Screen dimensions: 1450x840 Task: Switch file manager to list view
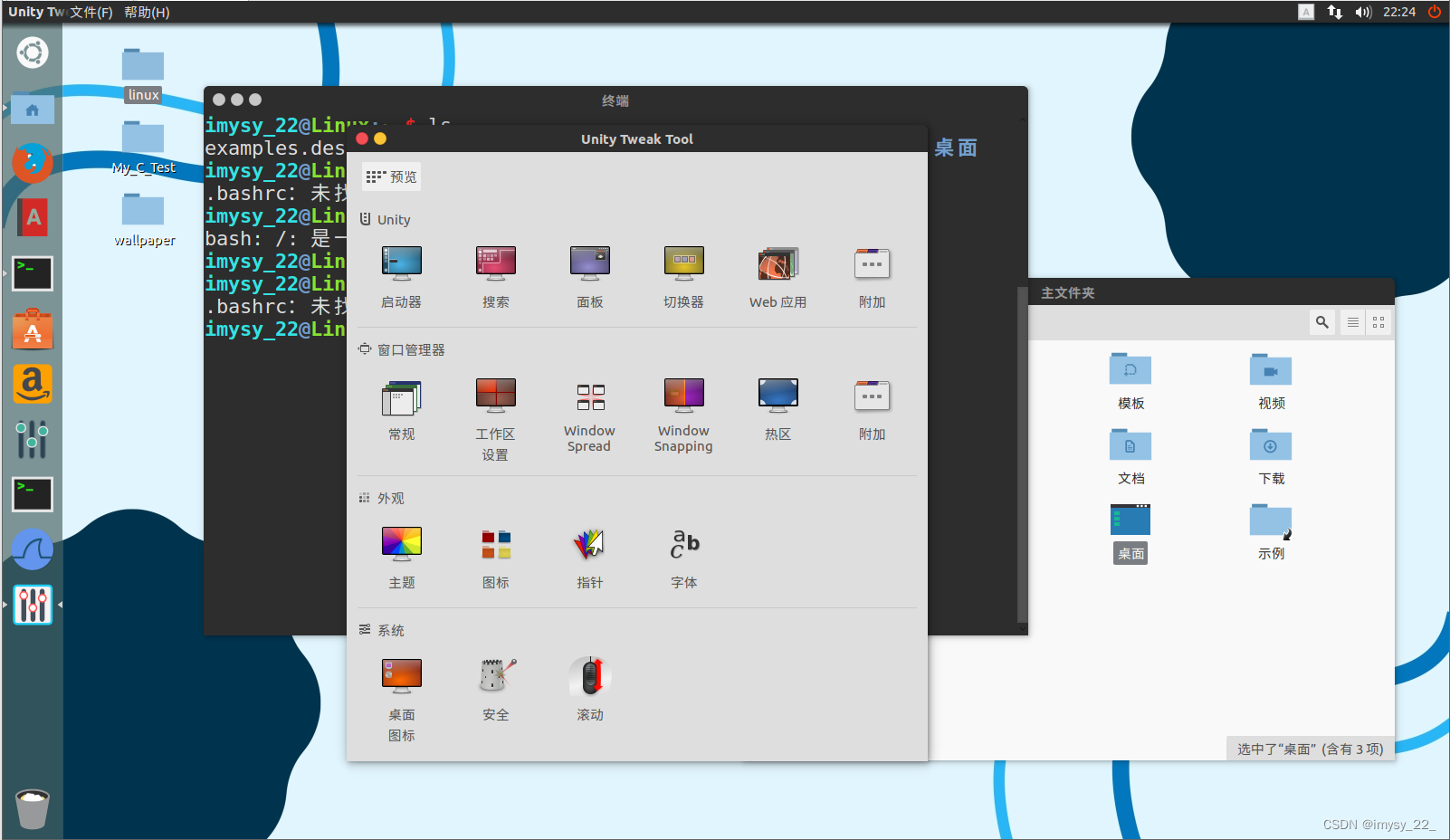[x=1353, y=322]
